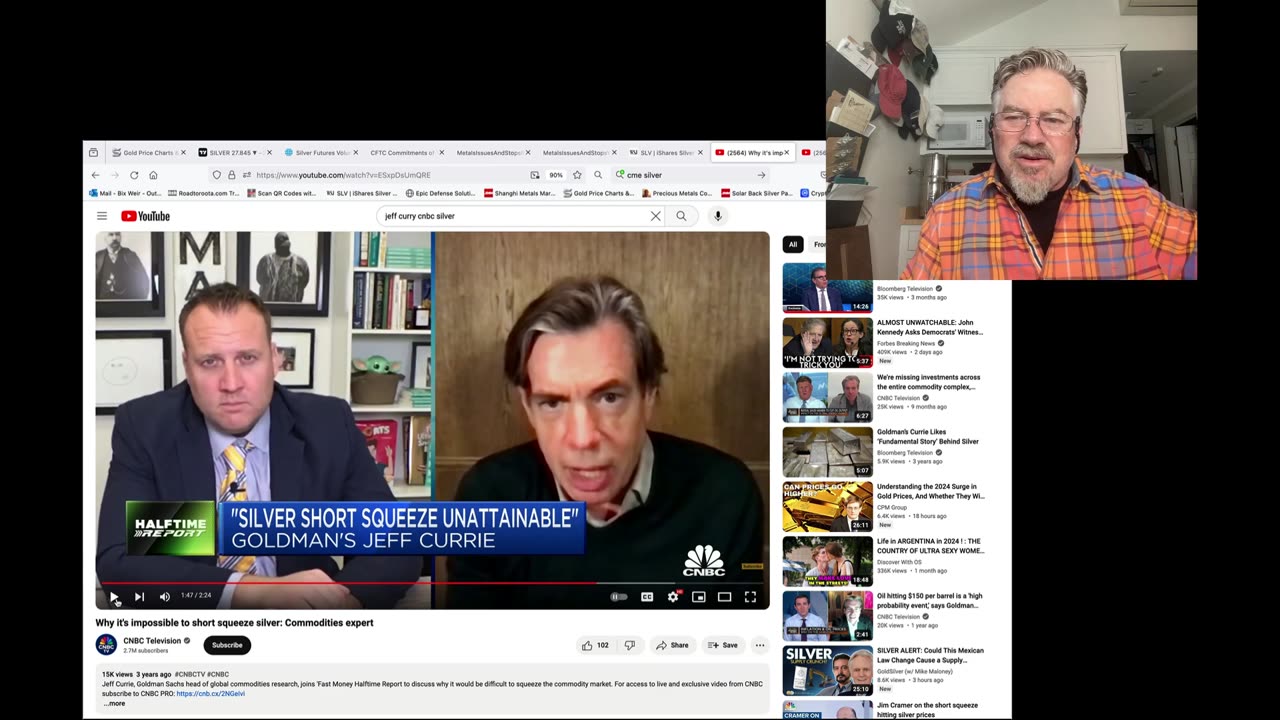The image size is (1280, 720).
Task: Open the Firefox tab list icon
Action: coord(93,153)
